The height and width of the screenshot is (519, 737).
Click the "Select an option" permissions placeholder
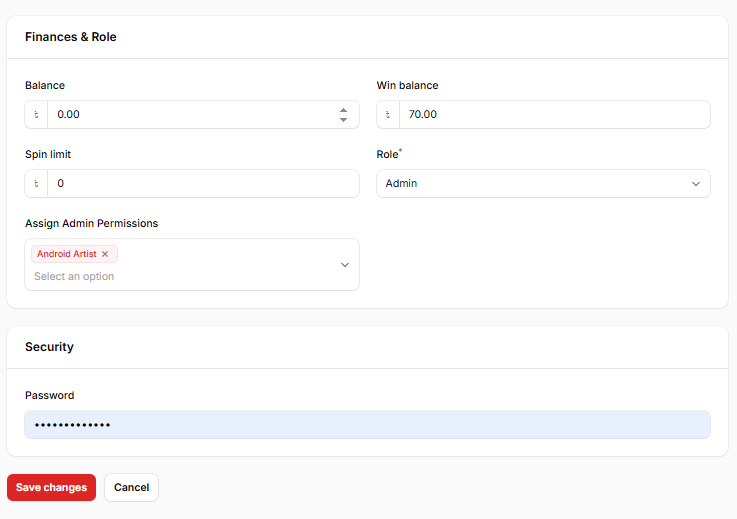(x=74, y=276)
